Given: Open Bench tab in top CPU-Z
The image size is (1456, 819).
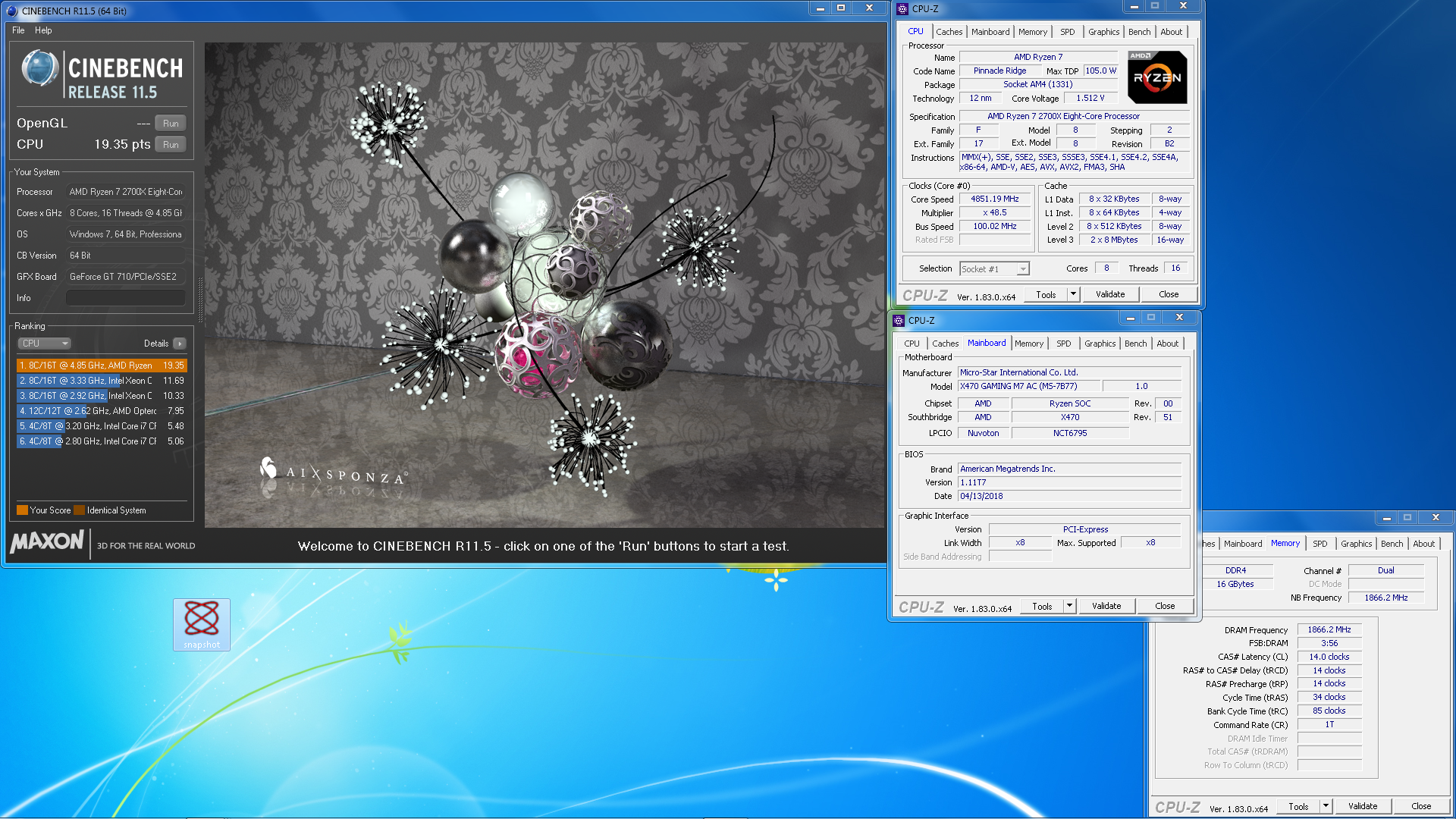Looking at the screenshot, I should coord(1139,32).
